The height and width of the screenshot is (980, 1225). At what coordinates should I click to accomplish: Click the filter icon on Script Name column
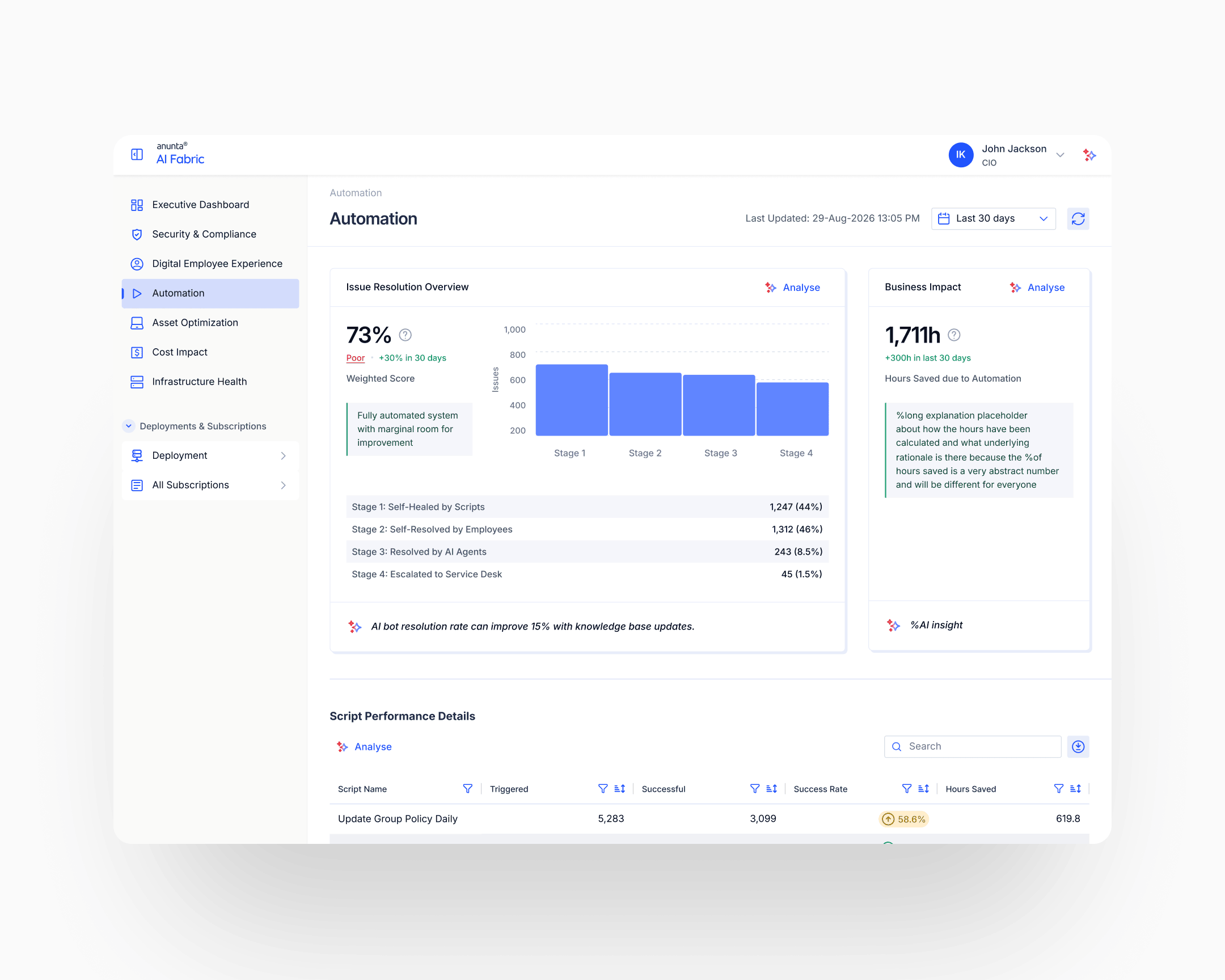click(x=467, y=788)
